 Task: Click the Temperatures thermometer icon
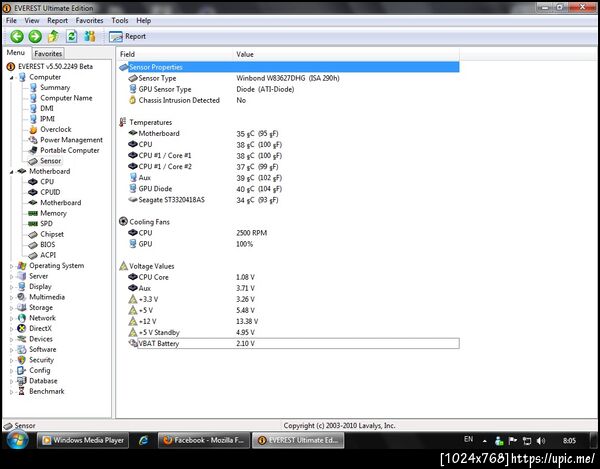pos(123,122)
